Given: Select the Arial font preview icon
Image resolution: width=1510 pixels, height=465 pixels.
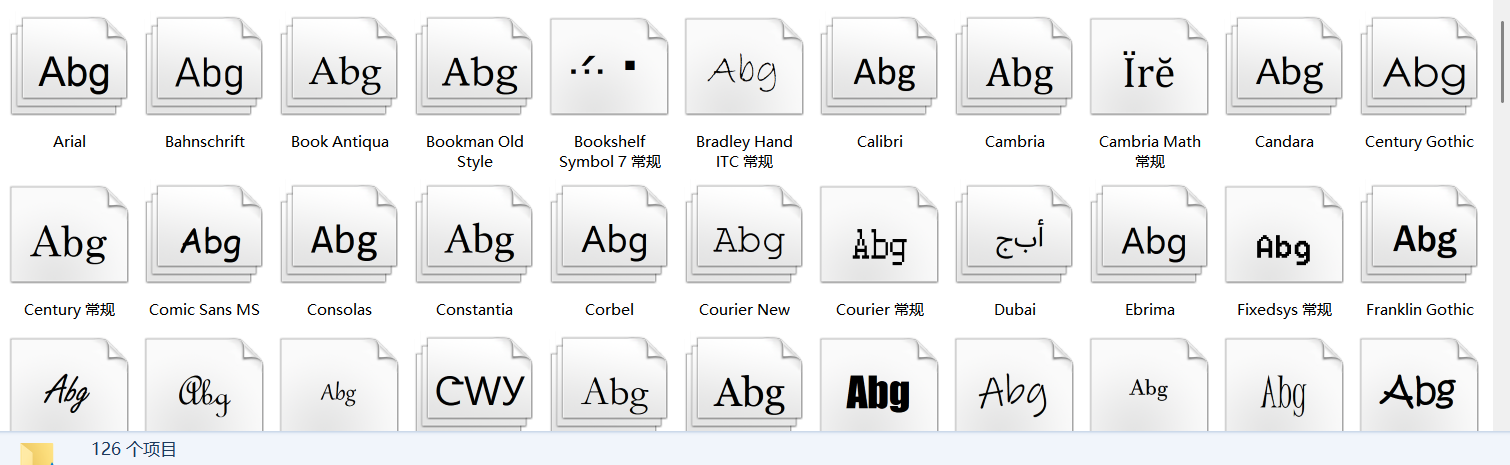Looking at the screenshot, I should [x=69, y=66].
